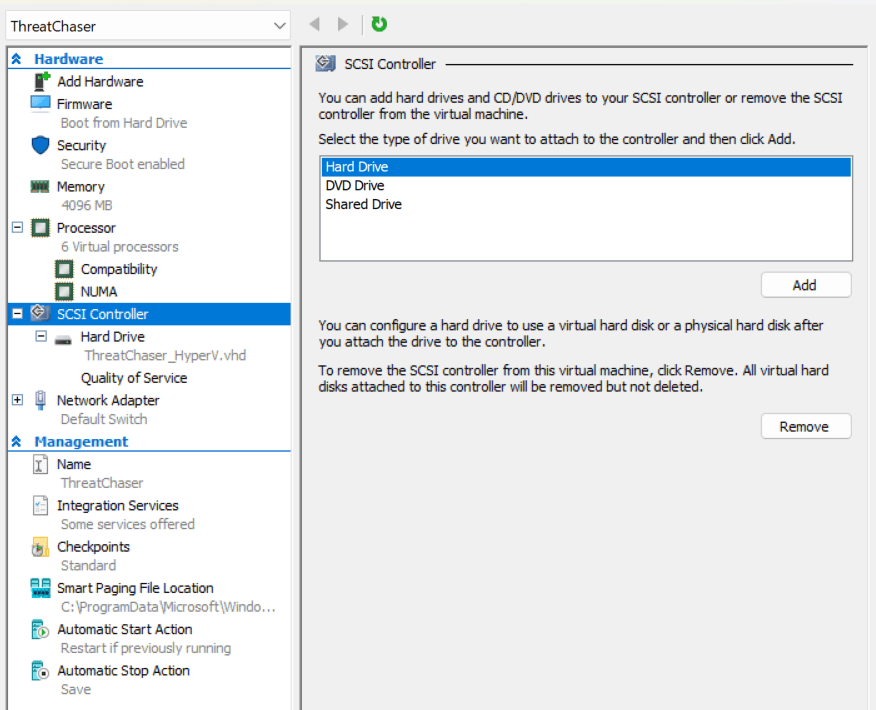Collapse the Hard Drive tree node

pos(41,337)
